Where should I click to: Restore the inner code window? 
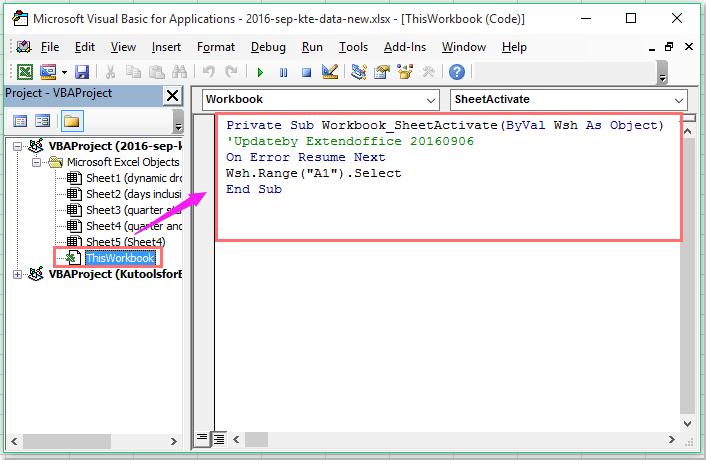click(x=669, y=46)
